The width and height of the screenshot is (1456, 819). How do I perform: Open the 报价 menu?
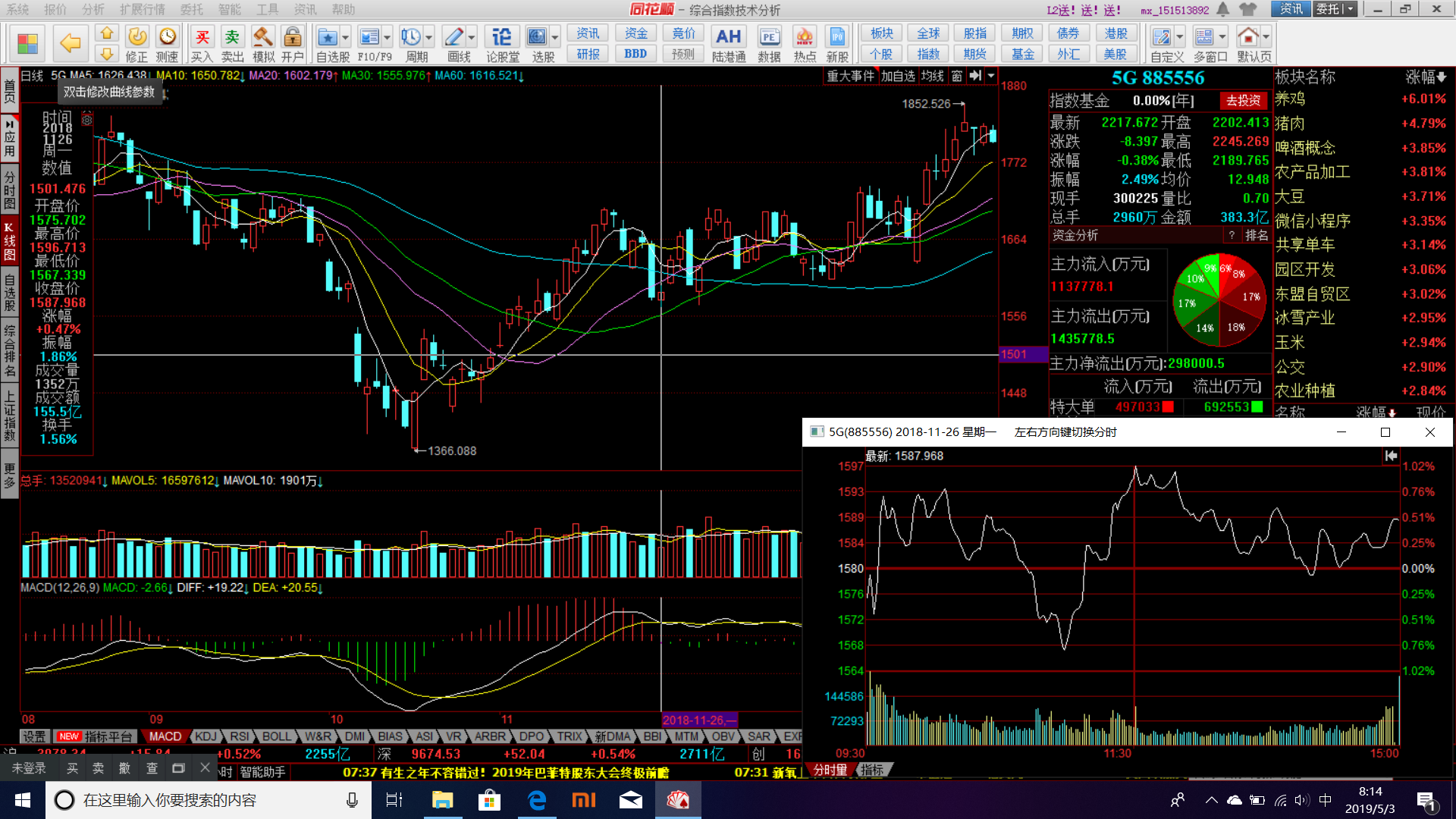coord(55,10)
